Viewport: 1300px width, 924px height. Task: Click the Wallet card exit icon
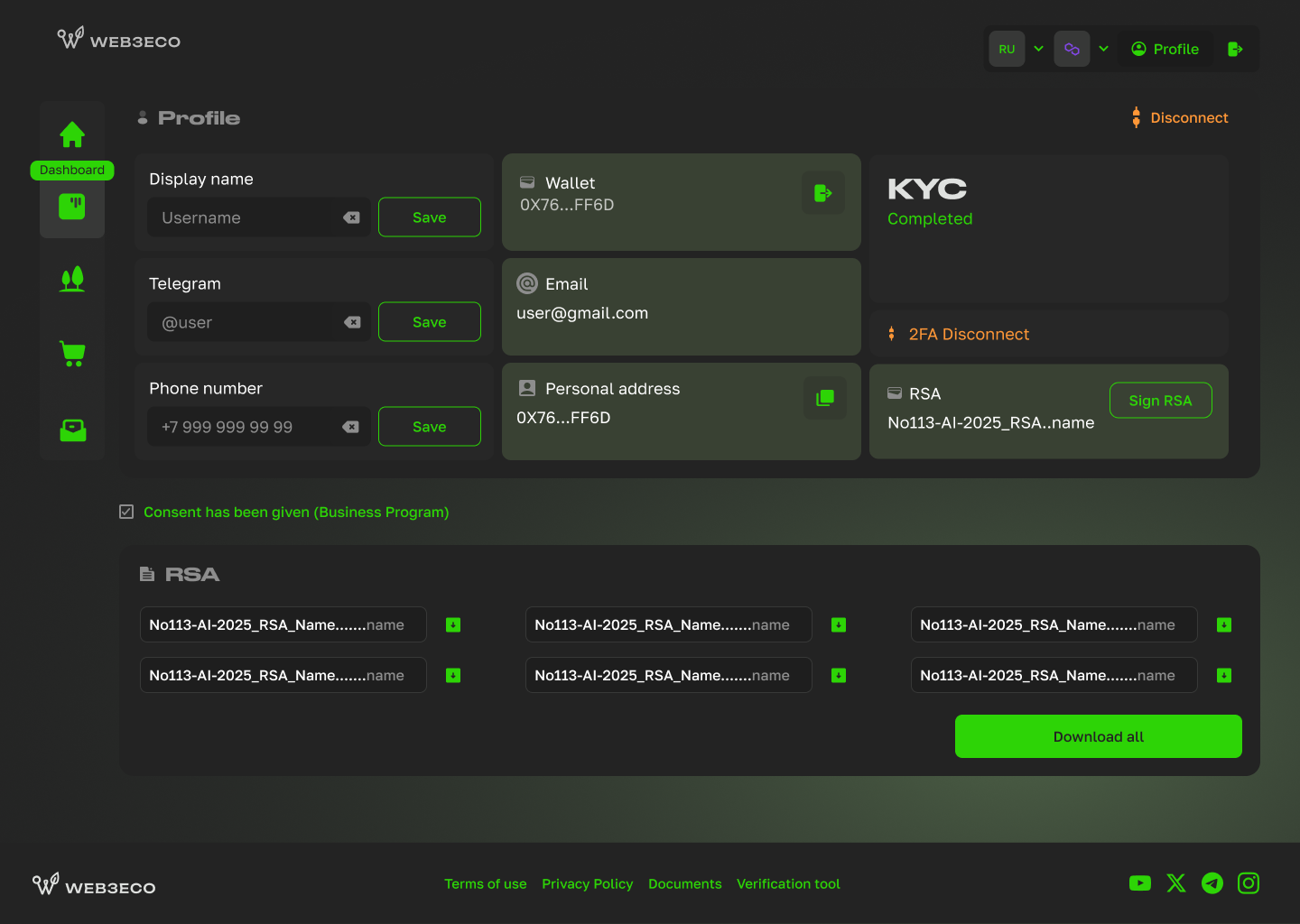pos(823,193)
